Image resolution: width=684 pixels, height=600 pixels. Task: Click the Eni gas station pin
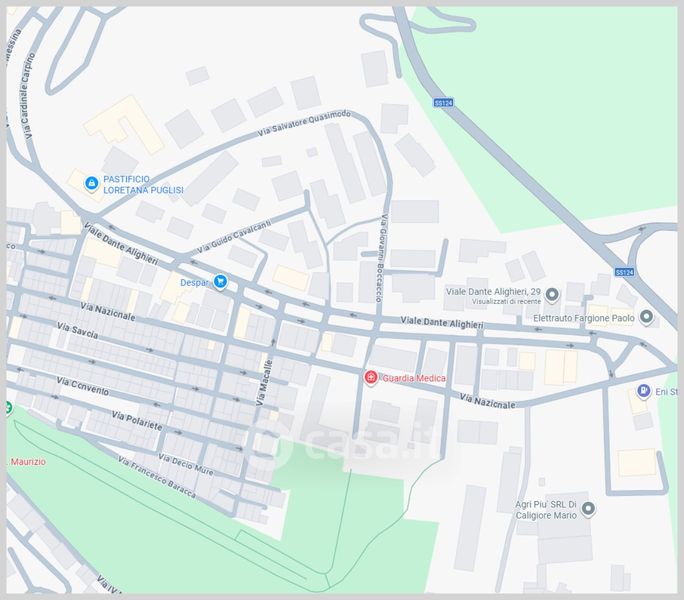click(x=643, y=391)
